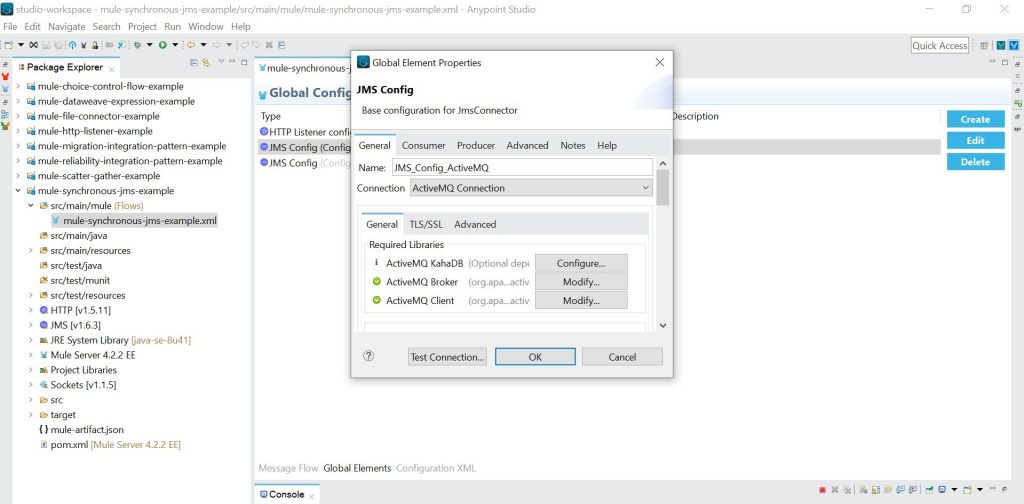Click the Quick Access search box

pyautogui.click(x=939, y=46)
